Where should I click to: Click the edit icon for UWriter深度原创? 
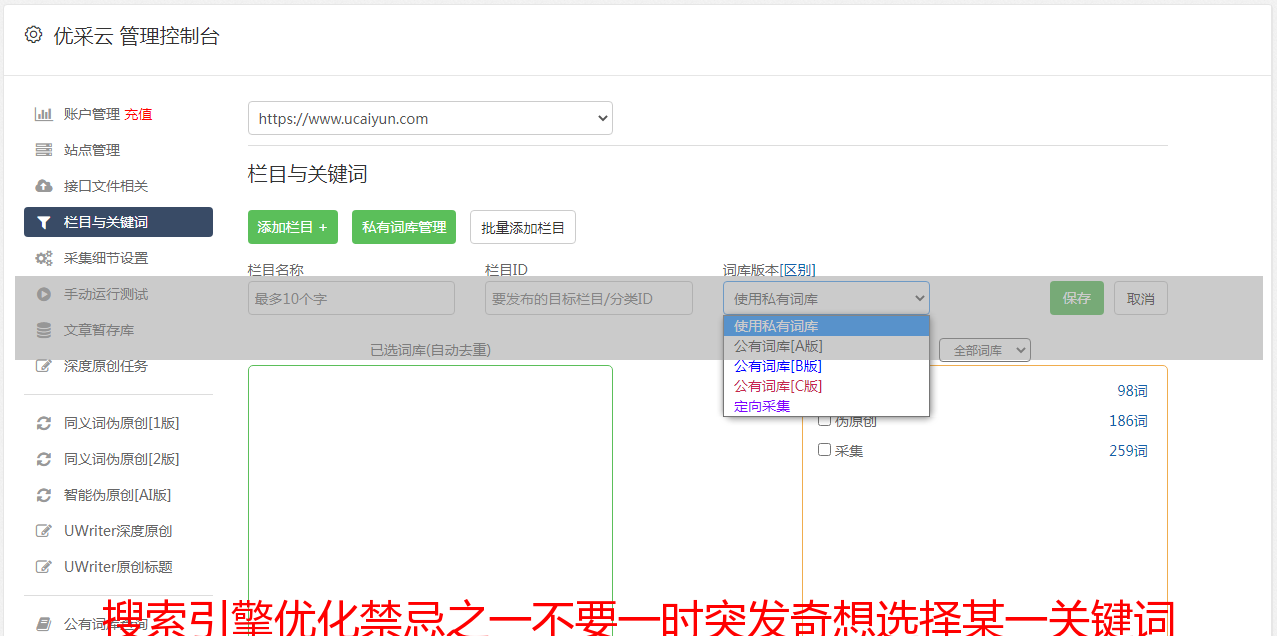(x=44, y=531)
